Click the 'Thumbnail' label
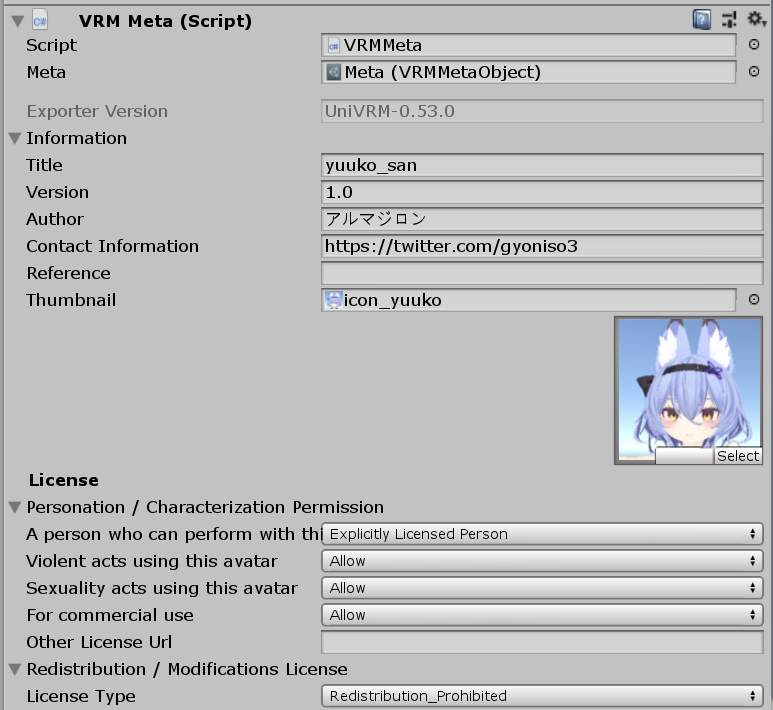The image size is (773, 710). coord(71,300)
